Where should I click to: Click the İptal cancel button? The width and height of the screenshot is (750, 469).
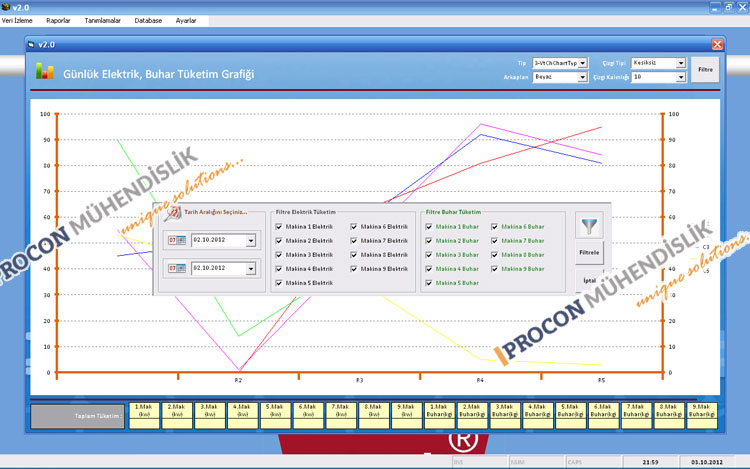point(589,280)
